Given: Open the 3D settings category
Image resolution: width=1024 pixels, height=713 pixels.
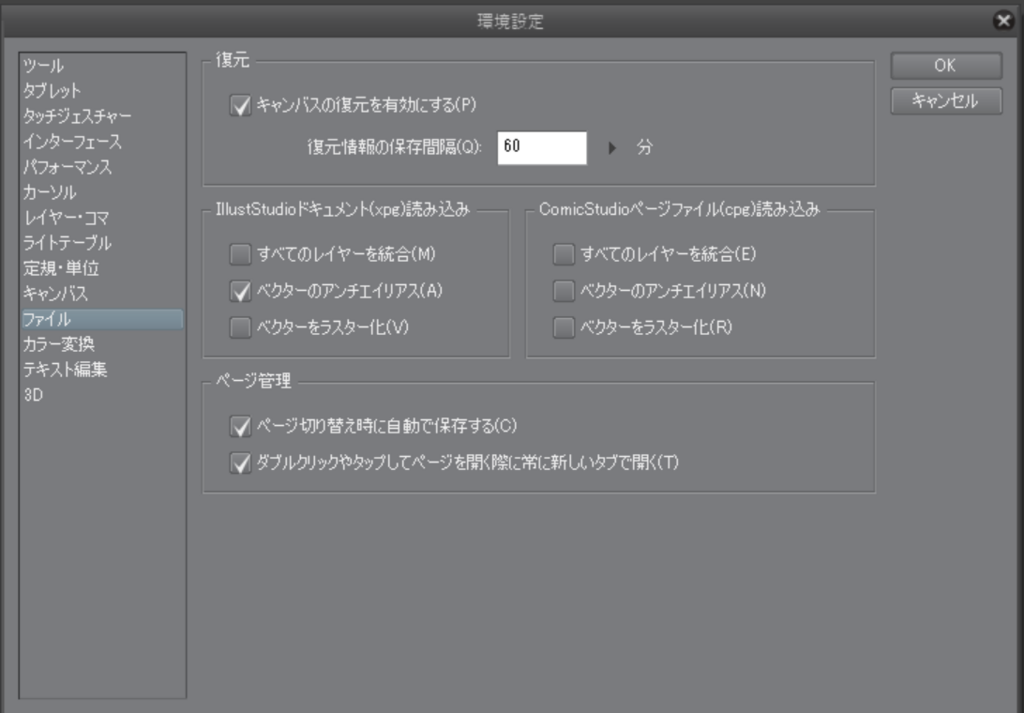Looking at the screenshot, I should point(102,395).
